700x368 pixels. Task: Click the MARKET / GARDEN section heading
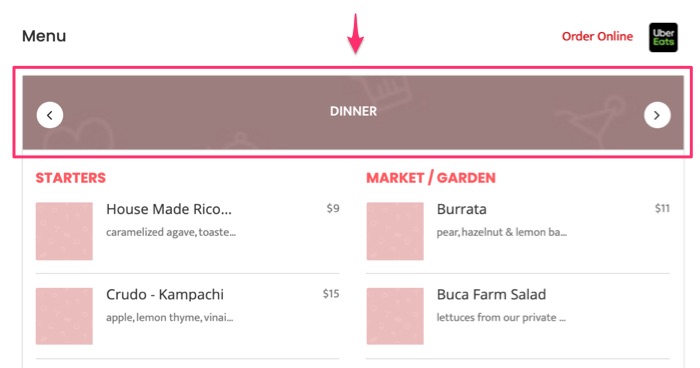(x=431, y=178)
